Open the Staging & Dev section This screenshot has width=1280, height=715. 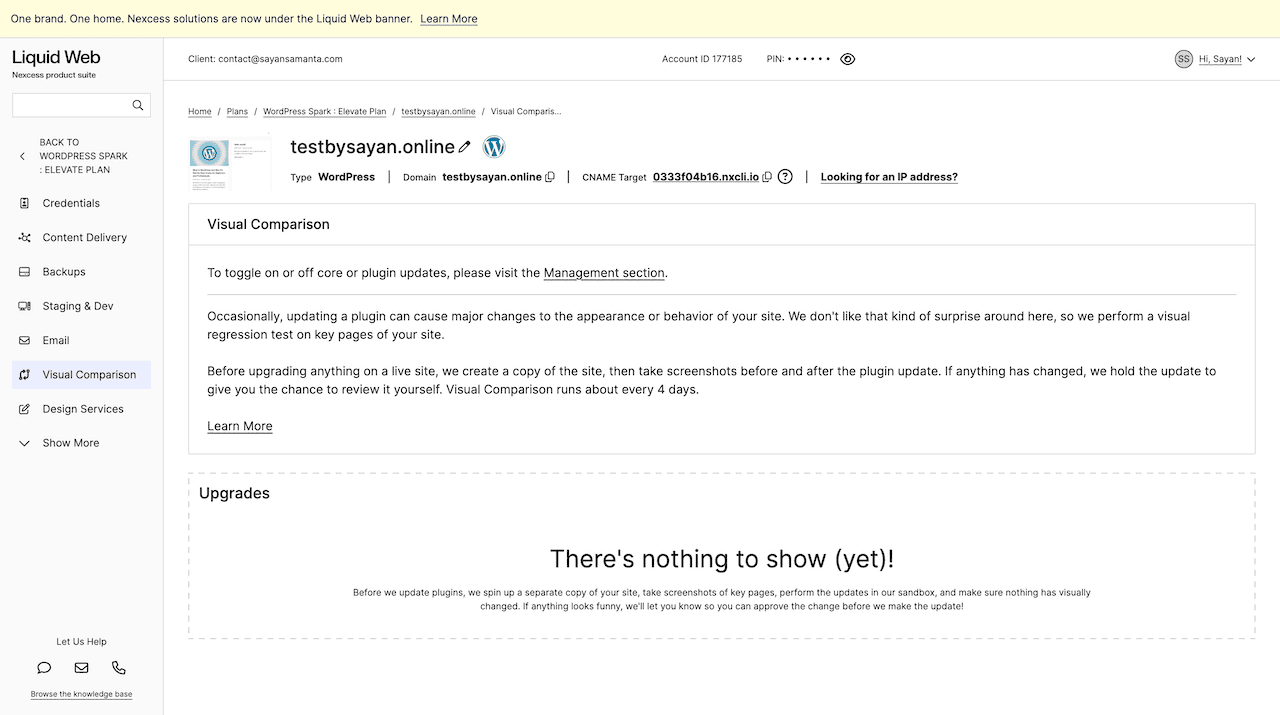(80, 305)
